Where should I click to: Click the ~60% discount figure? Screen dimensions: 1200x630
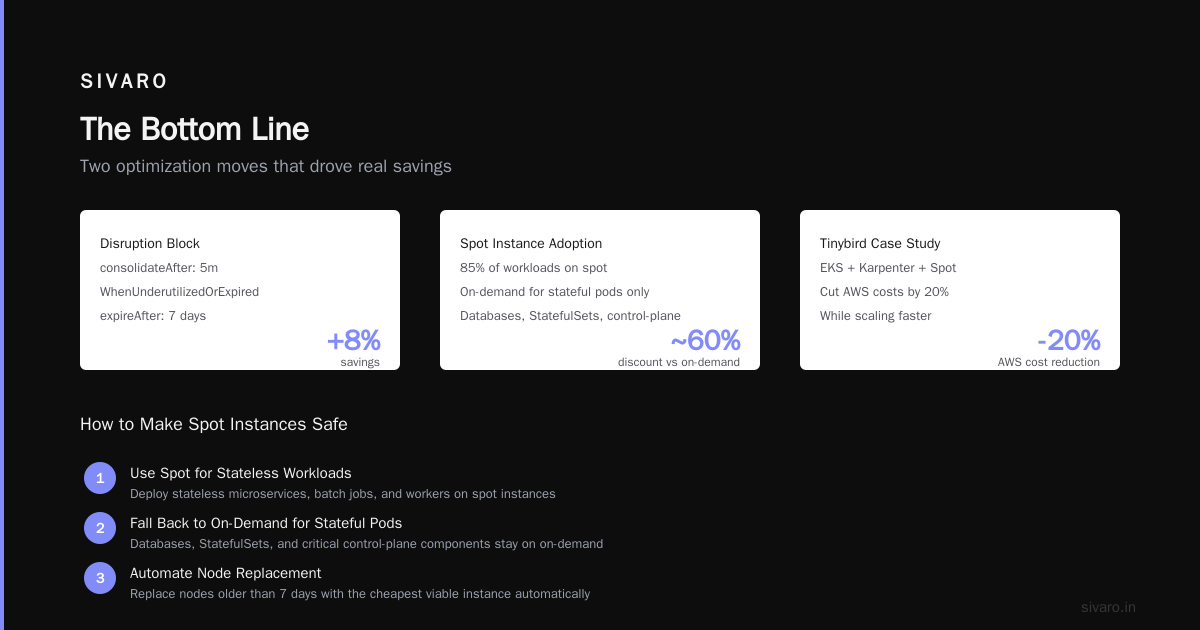tap(705, 341)
